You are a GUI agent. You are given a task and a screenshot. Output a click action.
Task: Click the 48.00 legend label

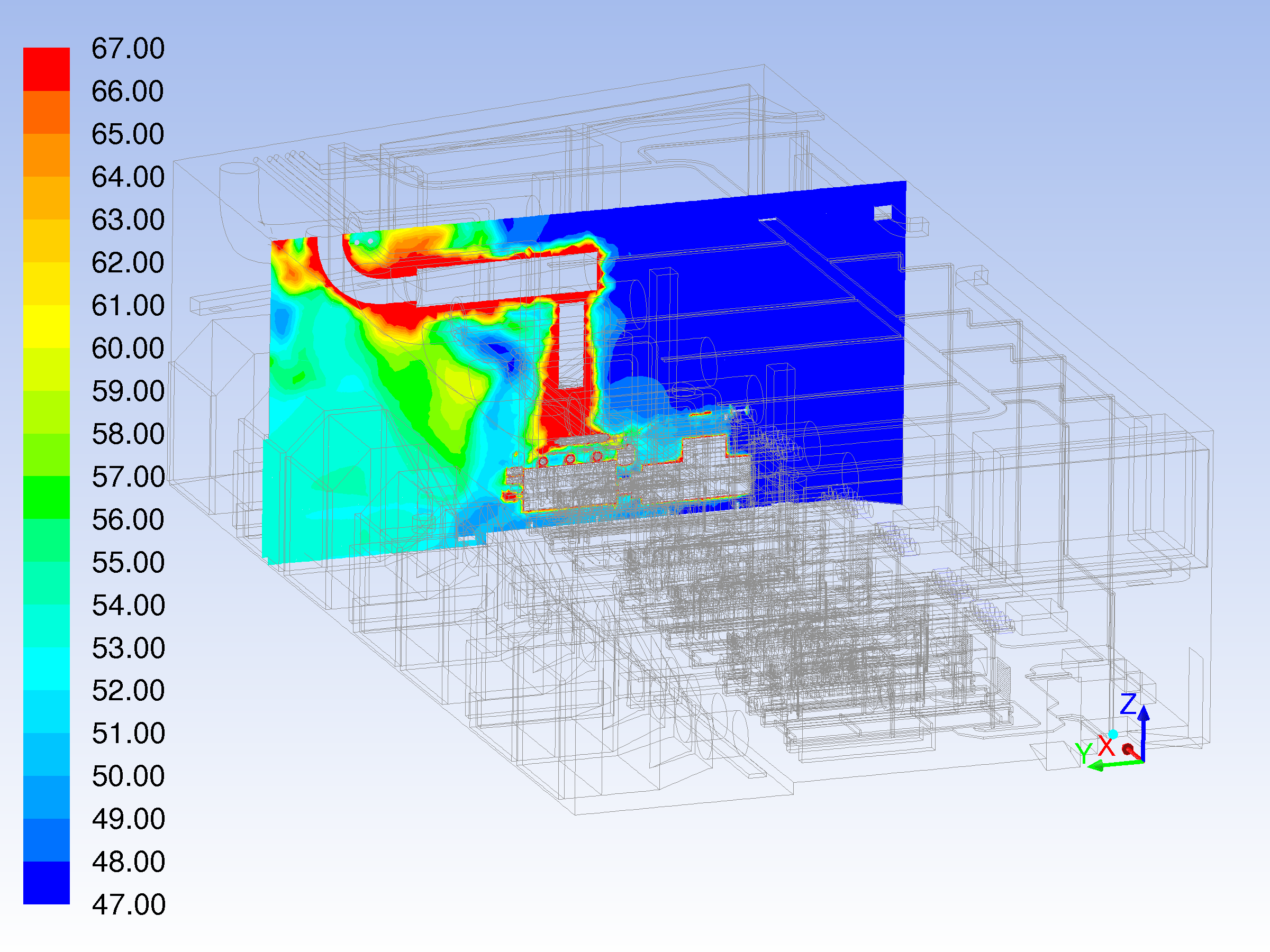[128, 862]
